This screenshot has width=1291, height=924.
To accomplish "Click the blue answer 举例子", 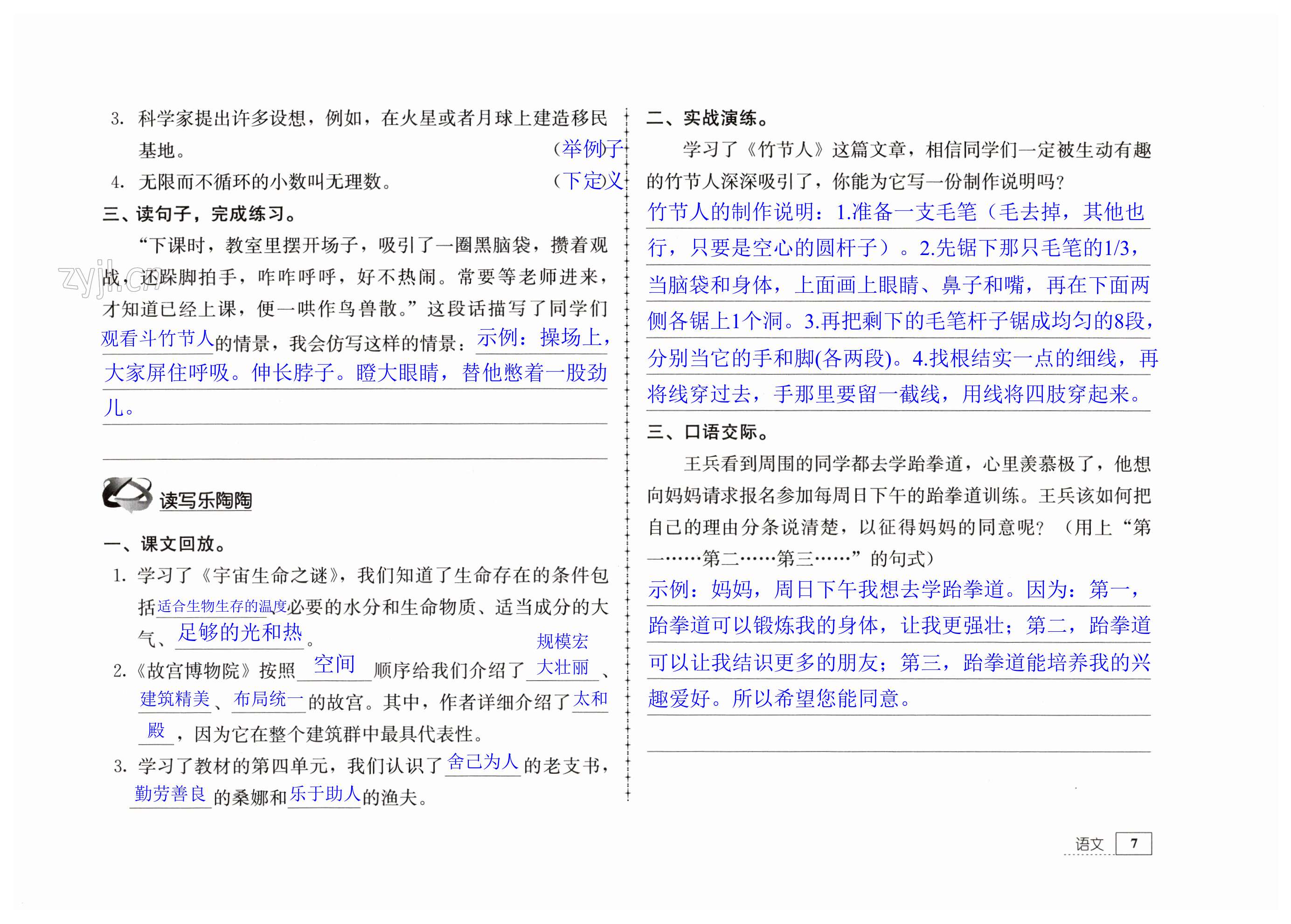I will click(x=592, y=149).
